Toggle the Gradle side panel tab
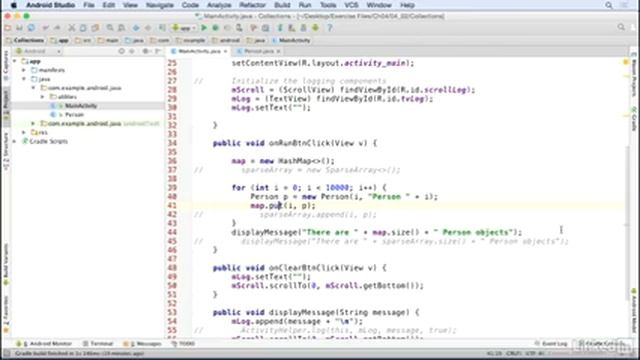This screenshot has height=360, width=640. (634, 119)
